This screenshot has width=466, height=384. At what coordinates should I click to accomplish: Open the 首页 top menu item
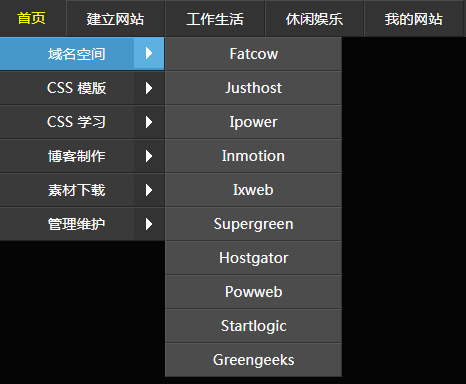click(x=32, y=18)
